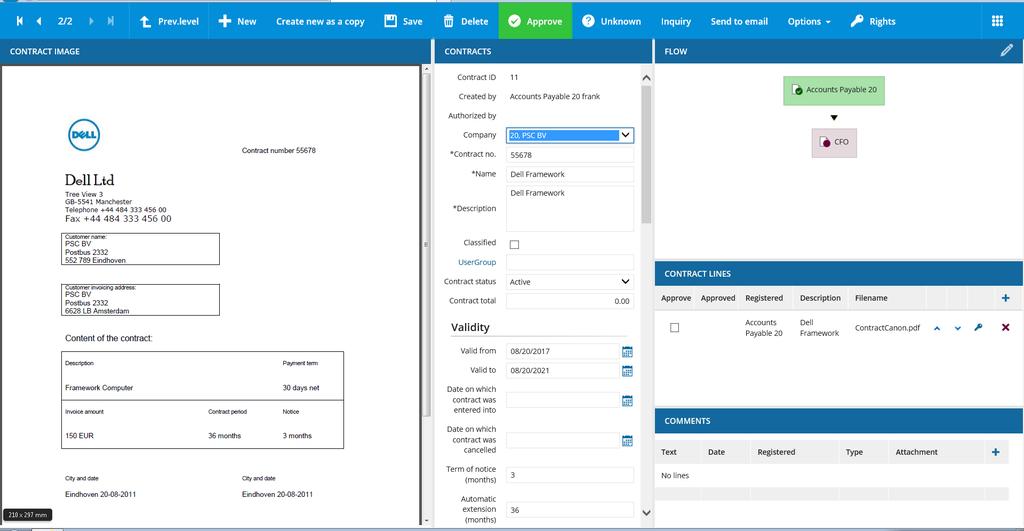Open the Contract status dropdown

(569, 282)
